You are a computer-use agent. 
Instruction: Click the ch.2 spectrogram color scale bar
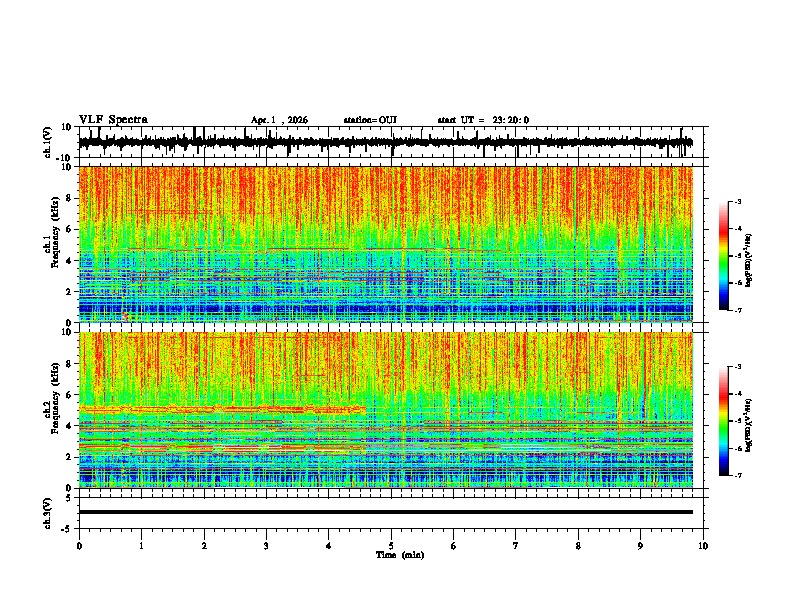coord(724,421)
